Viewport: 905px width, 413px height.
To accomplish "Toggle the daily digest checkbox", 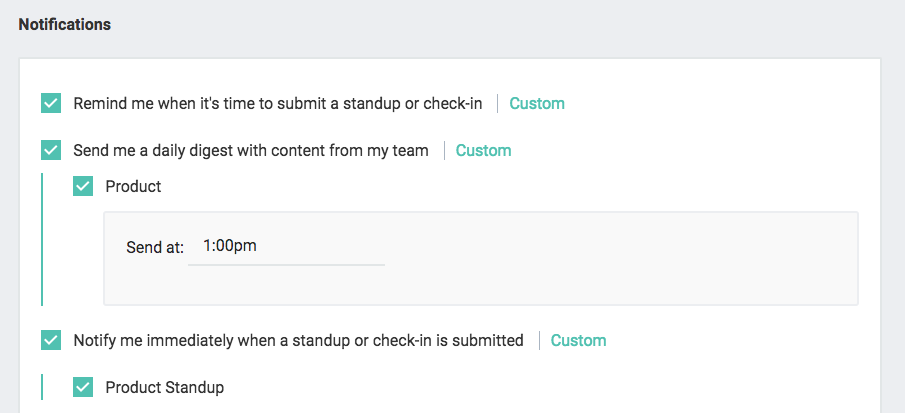I will click(x=51, y=151).
